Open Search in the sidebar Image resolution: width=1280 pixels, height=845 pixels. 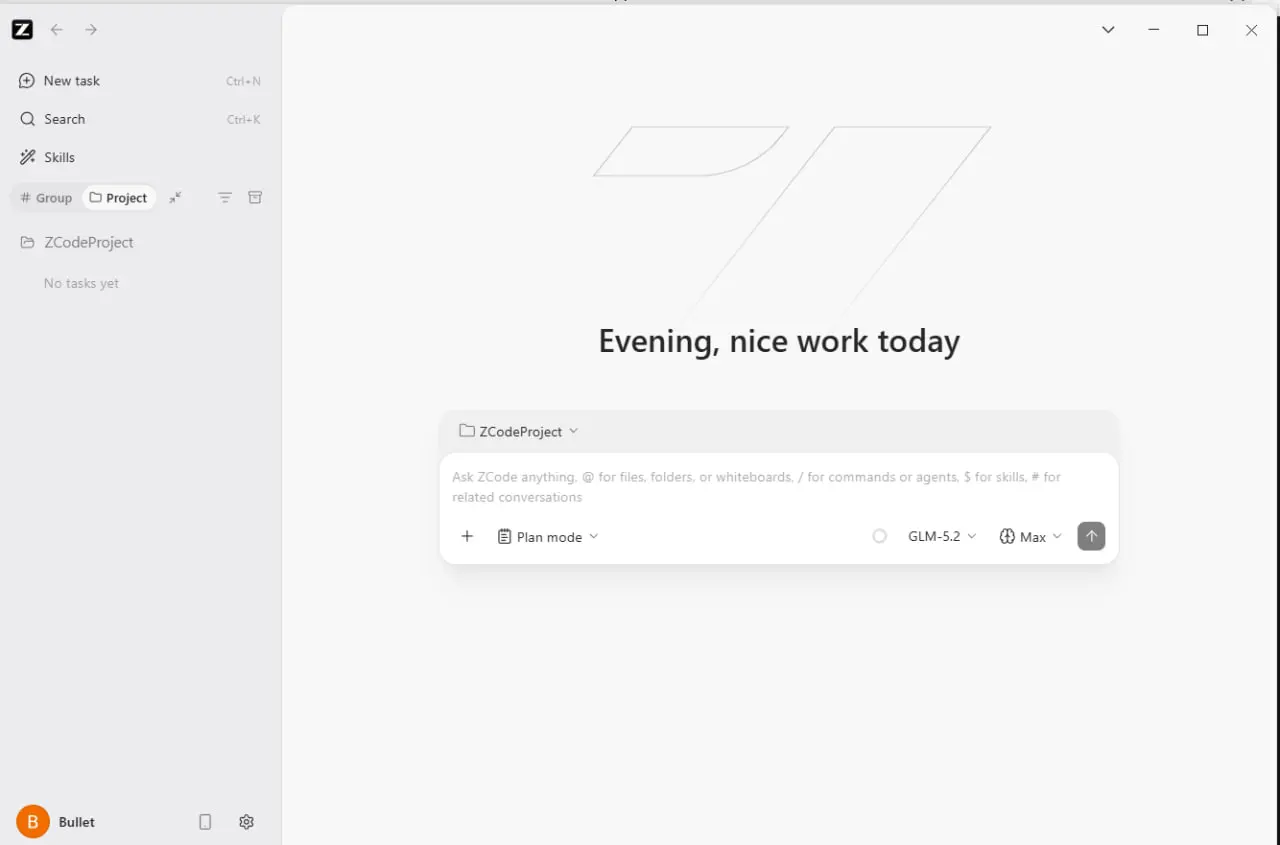[x=140, y=119]
